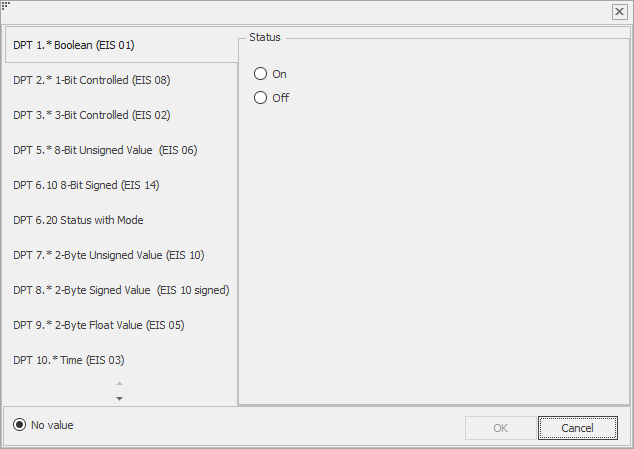Open the DPT 1.* Boolean tab
The width and height of the screenshot is (634, 449).
click(x=121, y=45)
